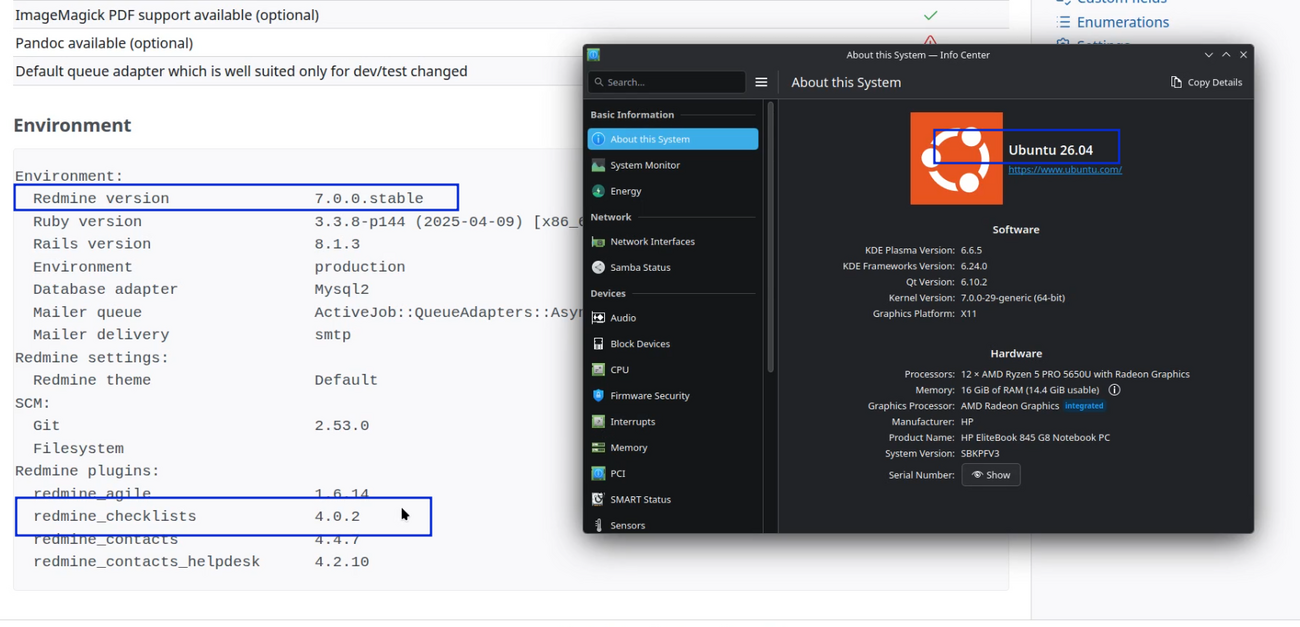Viewport: 1300px width, 627px height.
Task: Open Memory icon in Devices list
Action: (598, 448)
